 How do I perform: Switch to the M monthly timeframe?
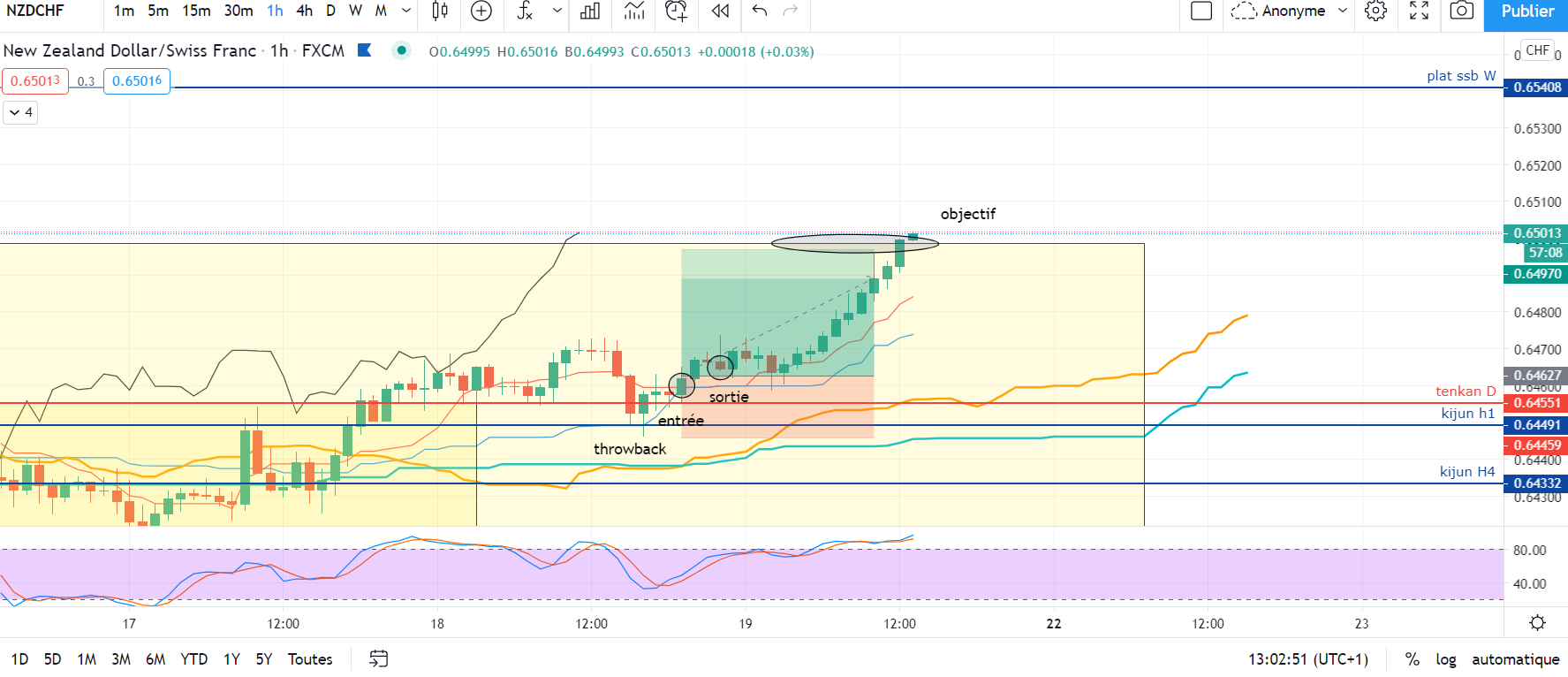click(381, 11)
